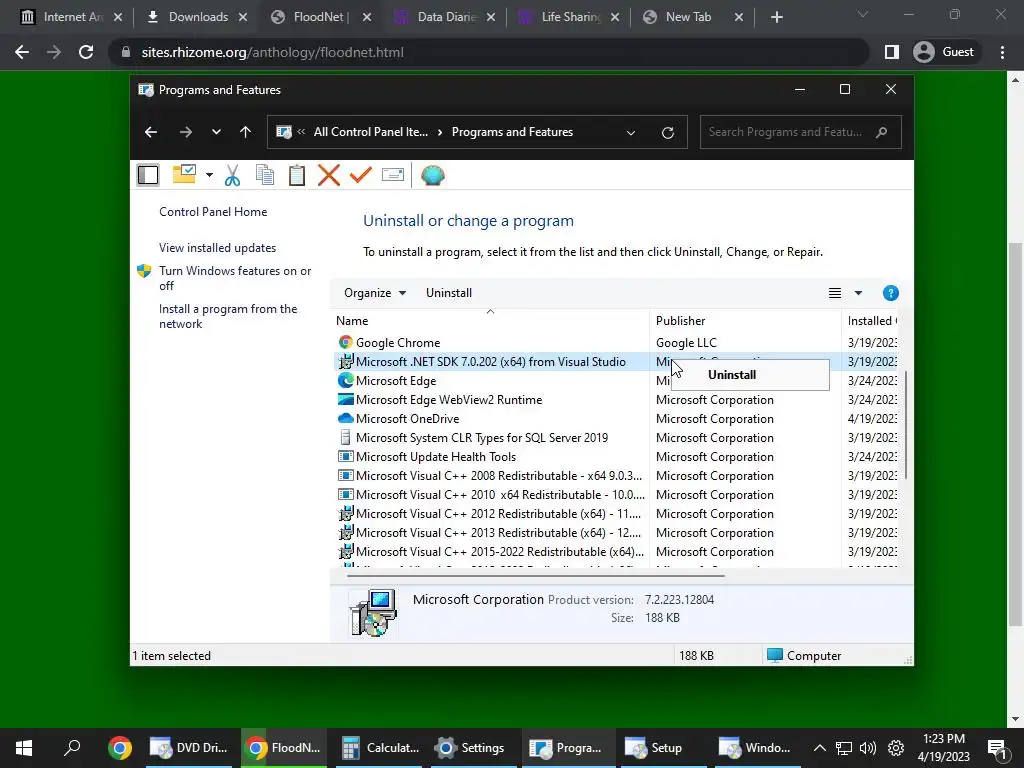Reload the Chrome page
The height and width of the screenshot is (768, 1024).
pyautogui.click(x=86, y=52)
